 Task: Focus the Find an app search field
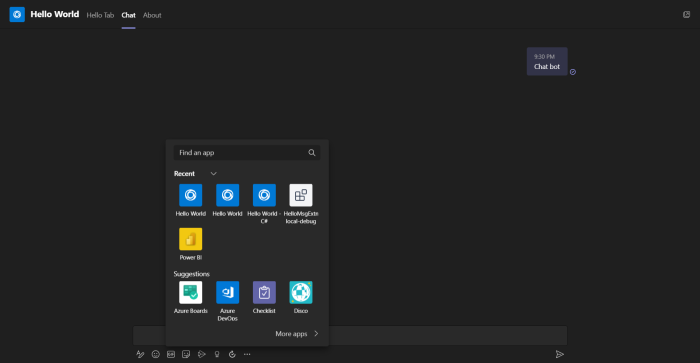click(x=247, y=153)
